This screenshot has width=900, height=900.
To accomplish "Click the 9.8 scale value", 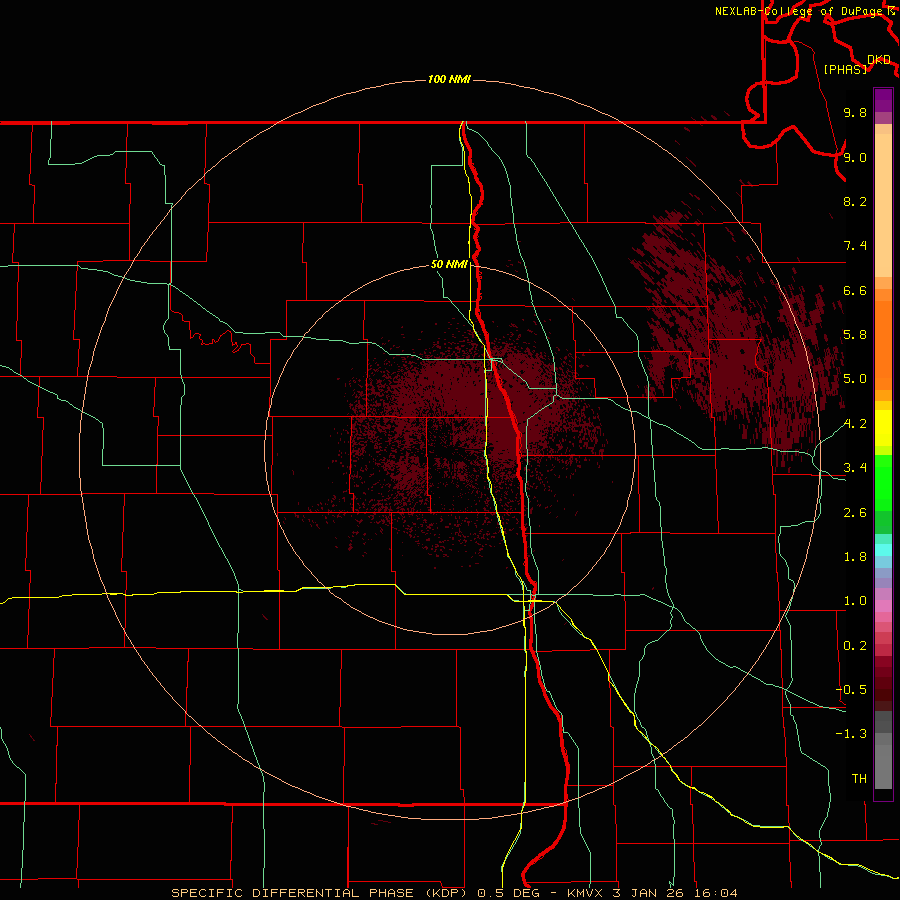I will [855, 112].
